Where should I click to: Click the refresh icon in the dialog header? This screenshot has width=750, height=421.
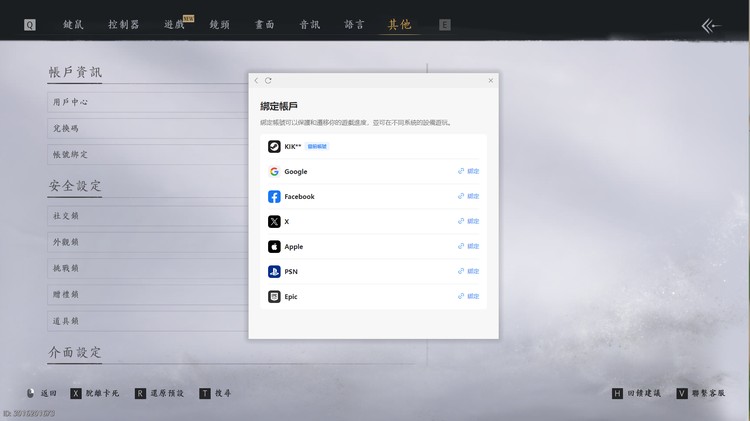point(268,80)
